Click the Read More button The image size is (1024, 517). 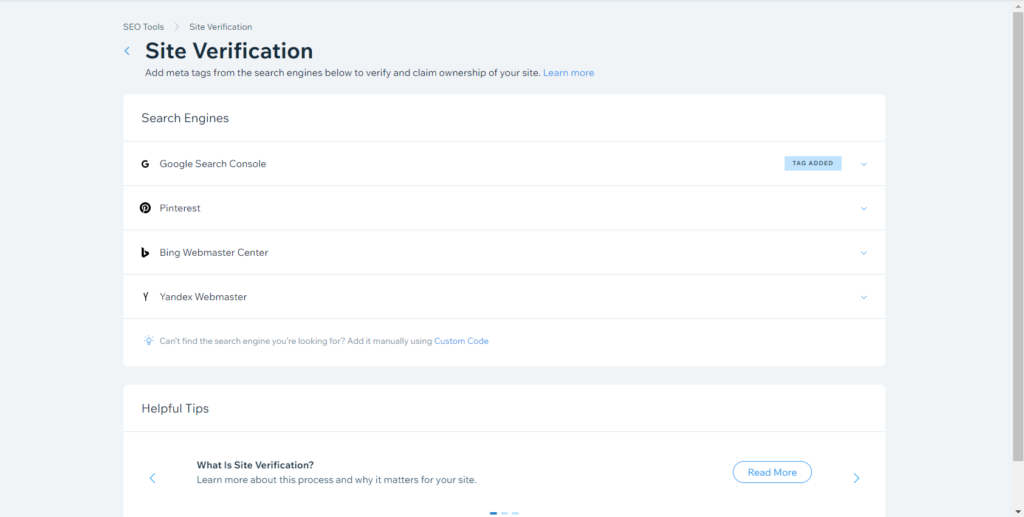(x=772, y=473)
